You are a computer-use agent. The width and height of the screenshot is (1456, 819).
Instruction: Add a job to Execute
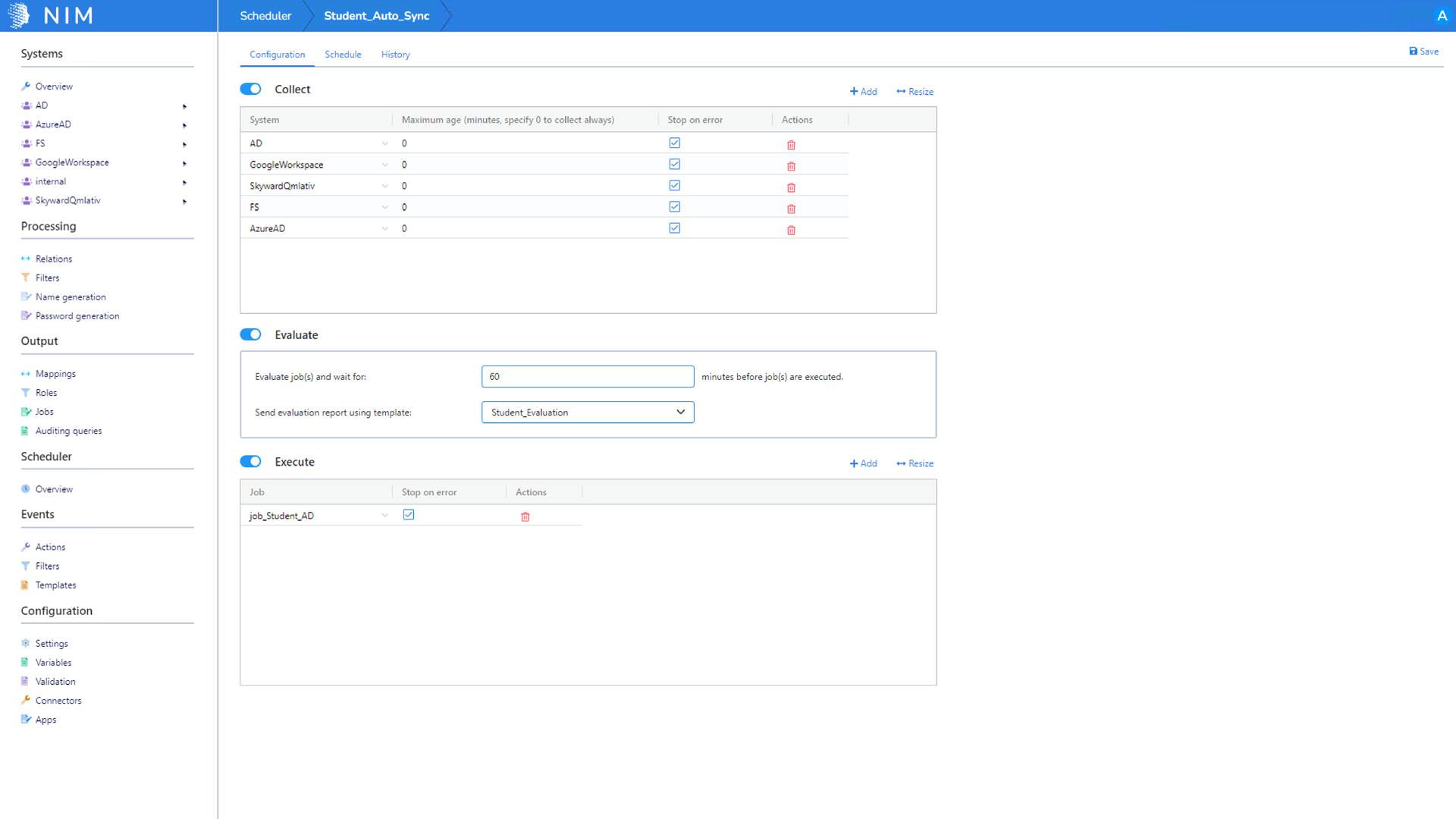click(863, 463)
